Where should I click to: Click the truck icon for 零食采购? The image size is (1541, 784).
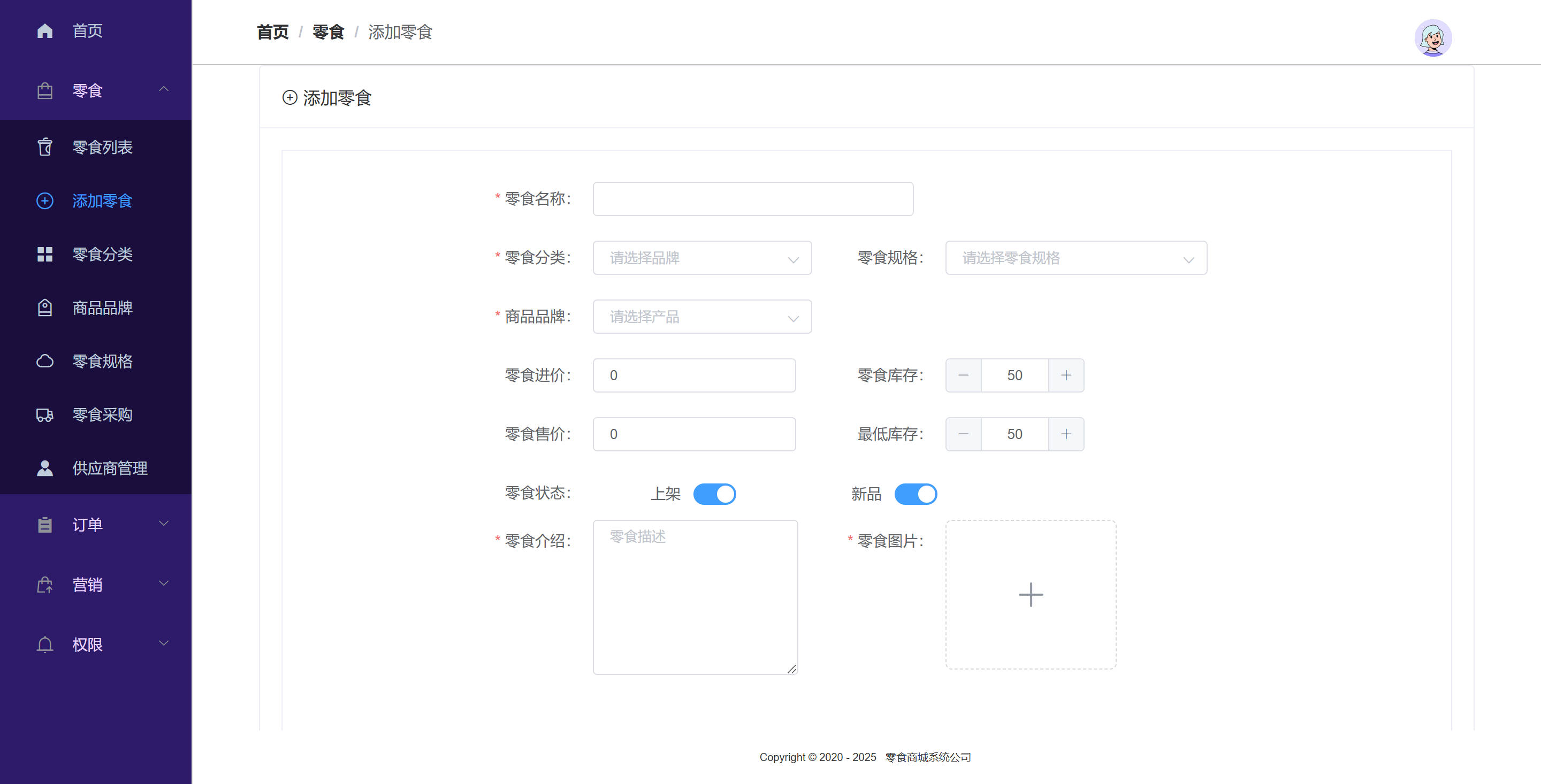tap(45, 415)
